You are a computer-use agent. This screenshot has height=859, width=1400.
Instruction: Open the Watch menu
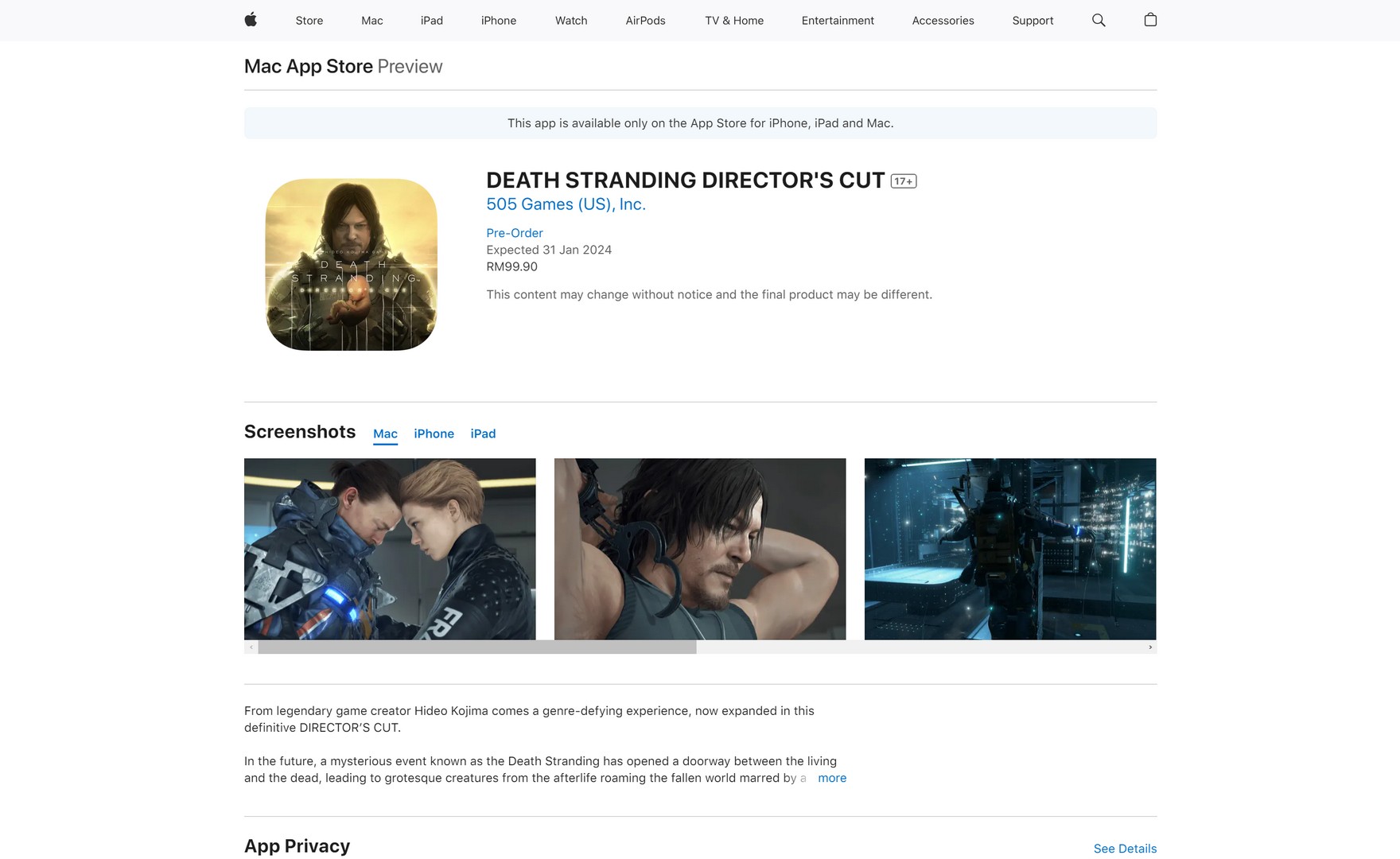(571, 21)
